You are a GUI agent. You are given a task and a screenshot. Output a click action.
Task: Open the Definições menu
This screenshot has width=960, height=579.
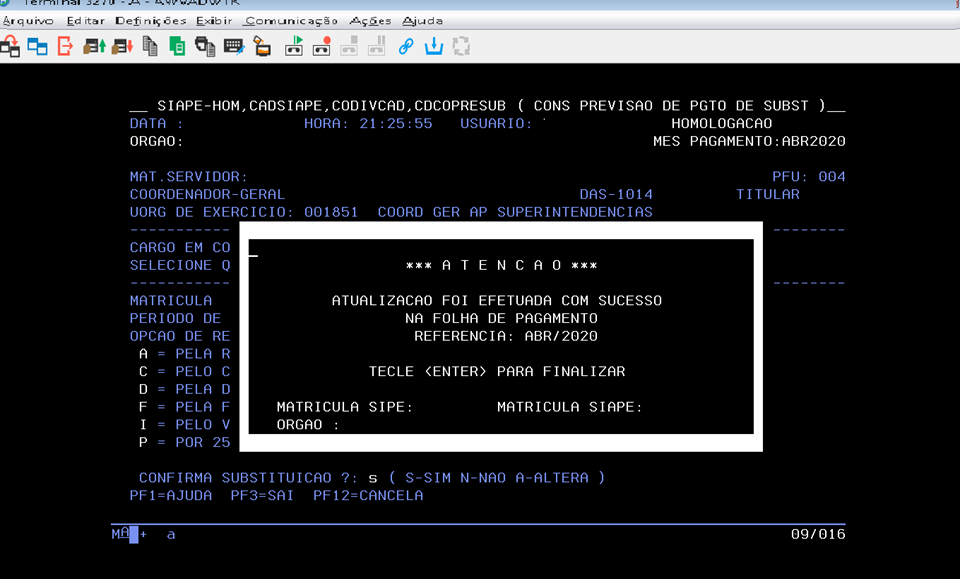(150, 20)
